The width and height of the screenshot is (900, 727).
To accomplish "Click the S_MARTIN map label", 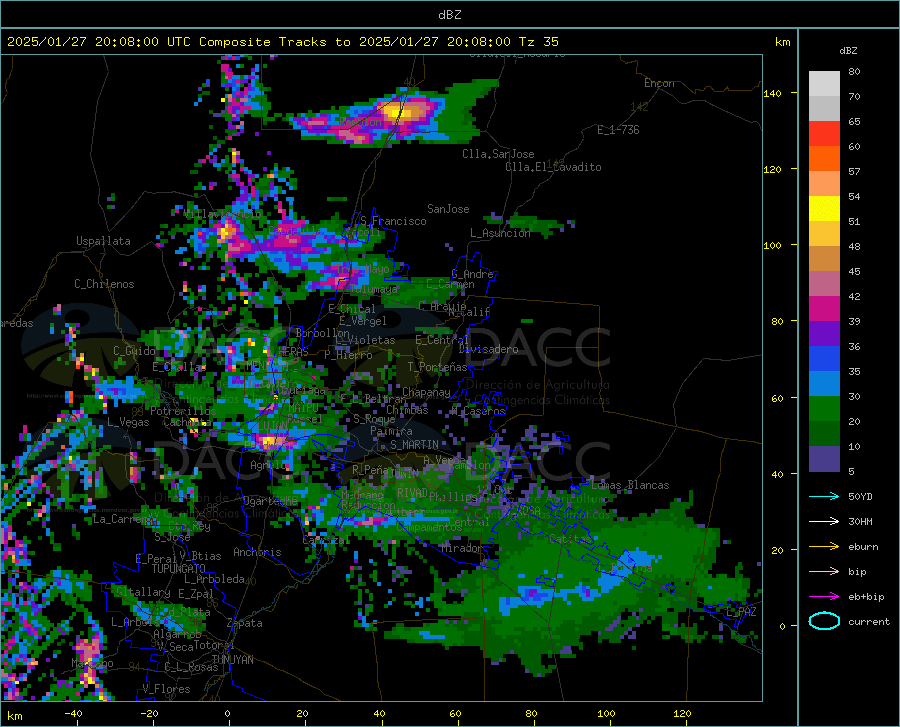I will [x=414, y=445].
